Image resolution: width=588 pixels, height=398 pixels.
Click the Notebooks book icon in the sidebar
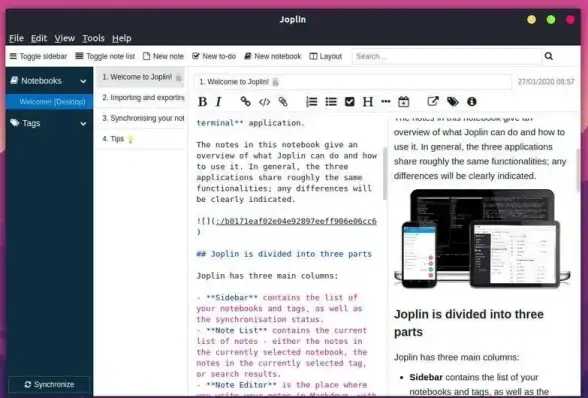pos(14,80)
